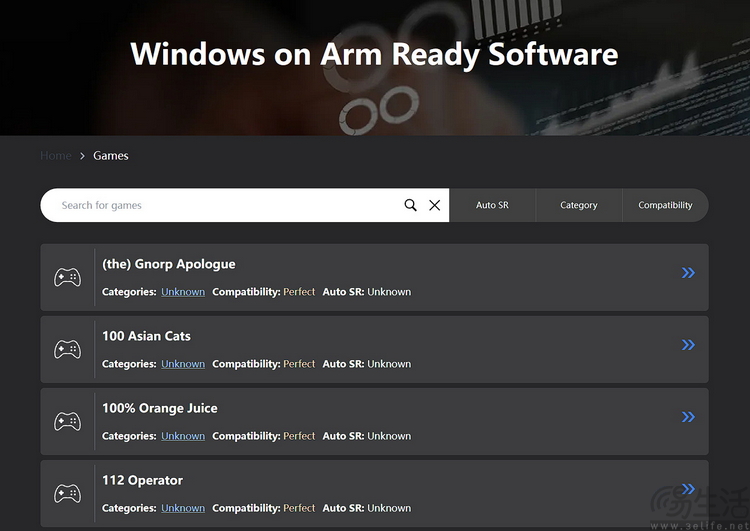Open the Auto SR filter dropdown
The width and height of the screenshot is (750, 531).
click(492, 205)
